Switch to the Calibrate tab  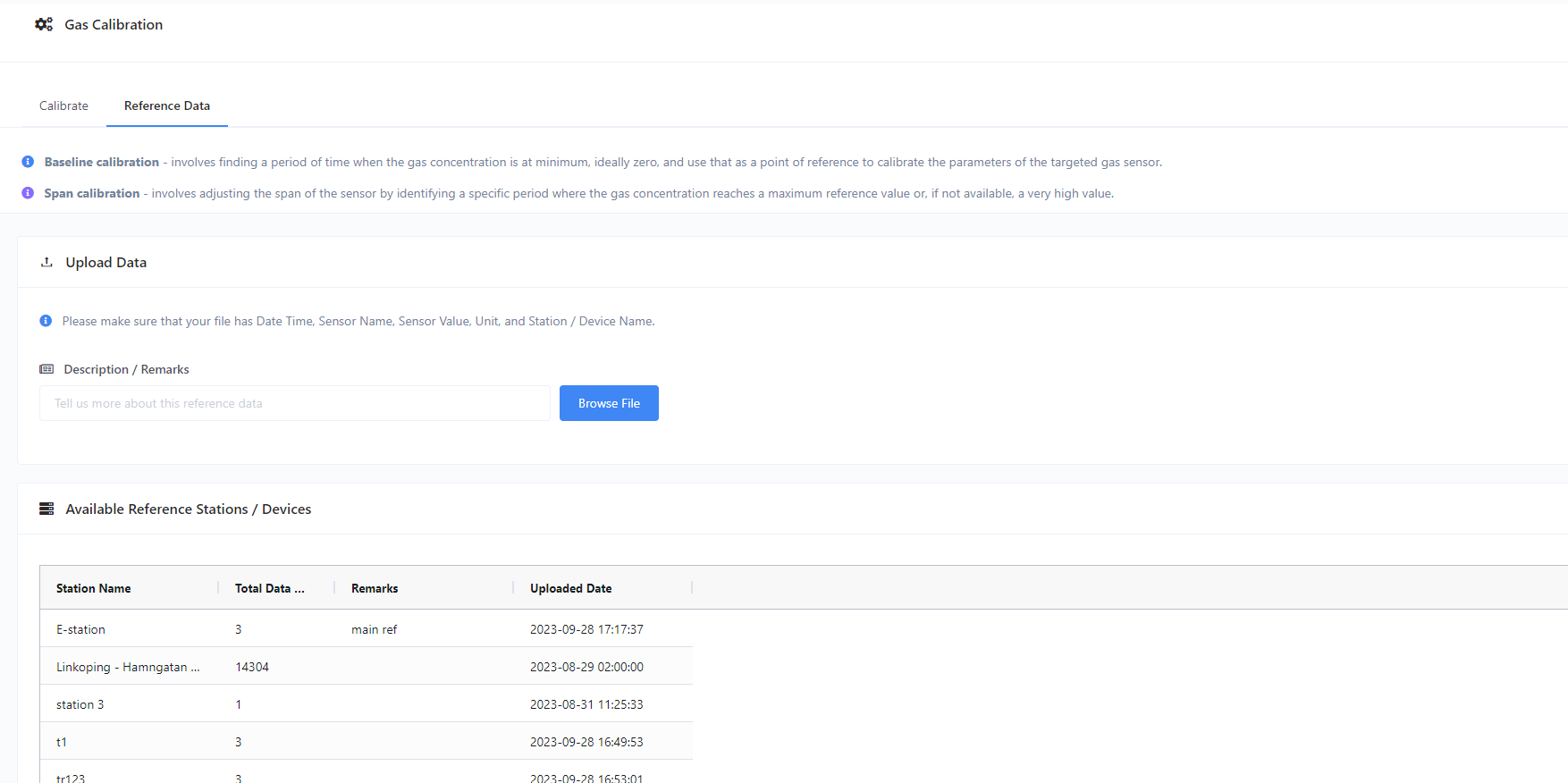point(63,105)
